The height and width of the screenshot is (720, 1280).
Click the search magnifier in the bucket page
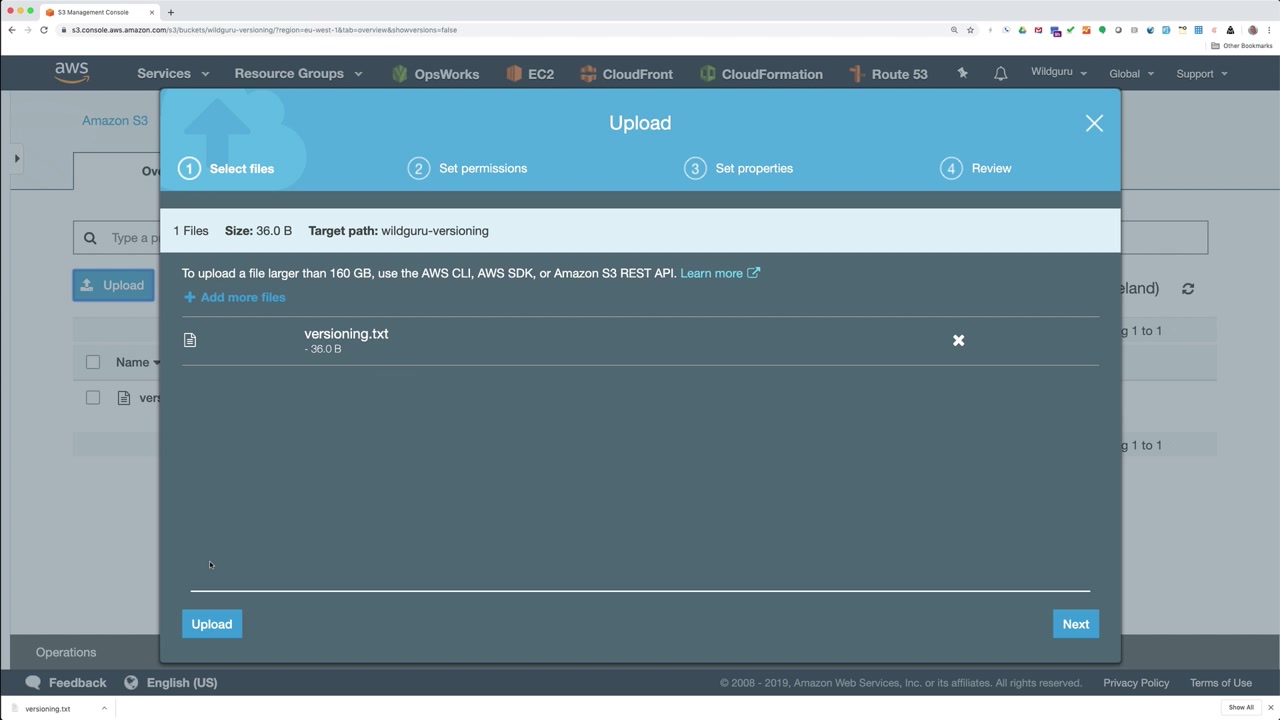click(x=90, y=238)
